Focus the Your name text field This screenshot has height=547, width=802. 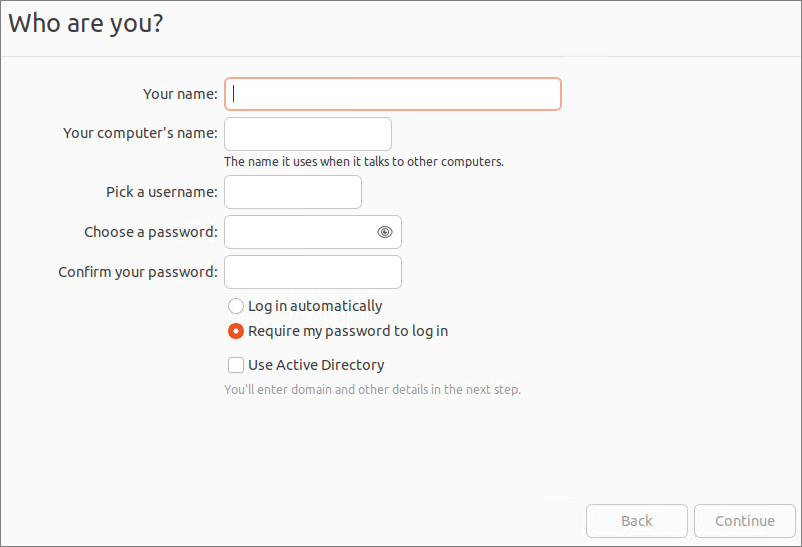click(x=392, y=94)
